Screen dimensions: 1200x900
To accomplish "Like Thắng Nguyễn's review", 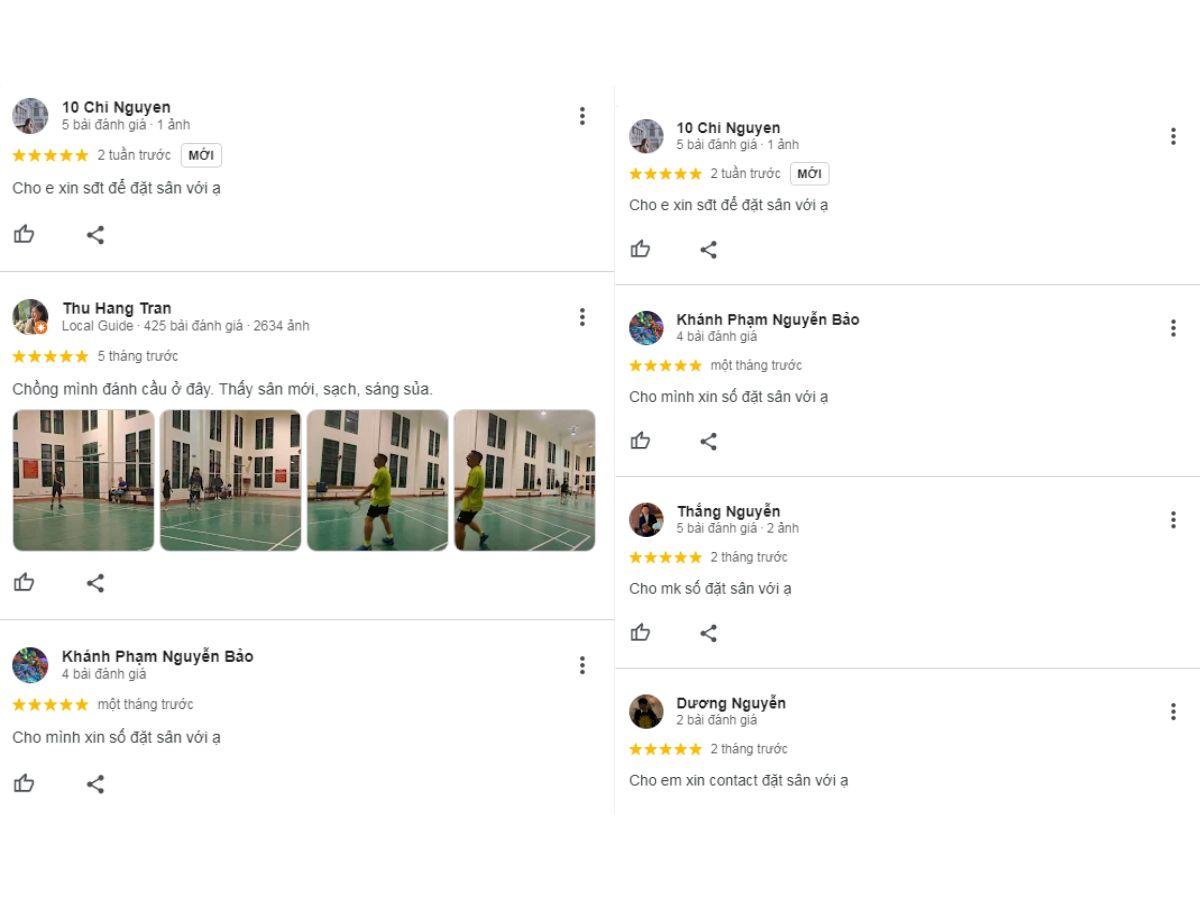I will (x=641, y=632).
